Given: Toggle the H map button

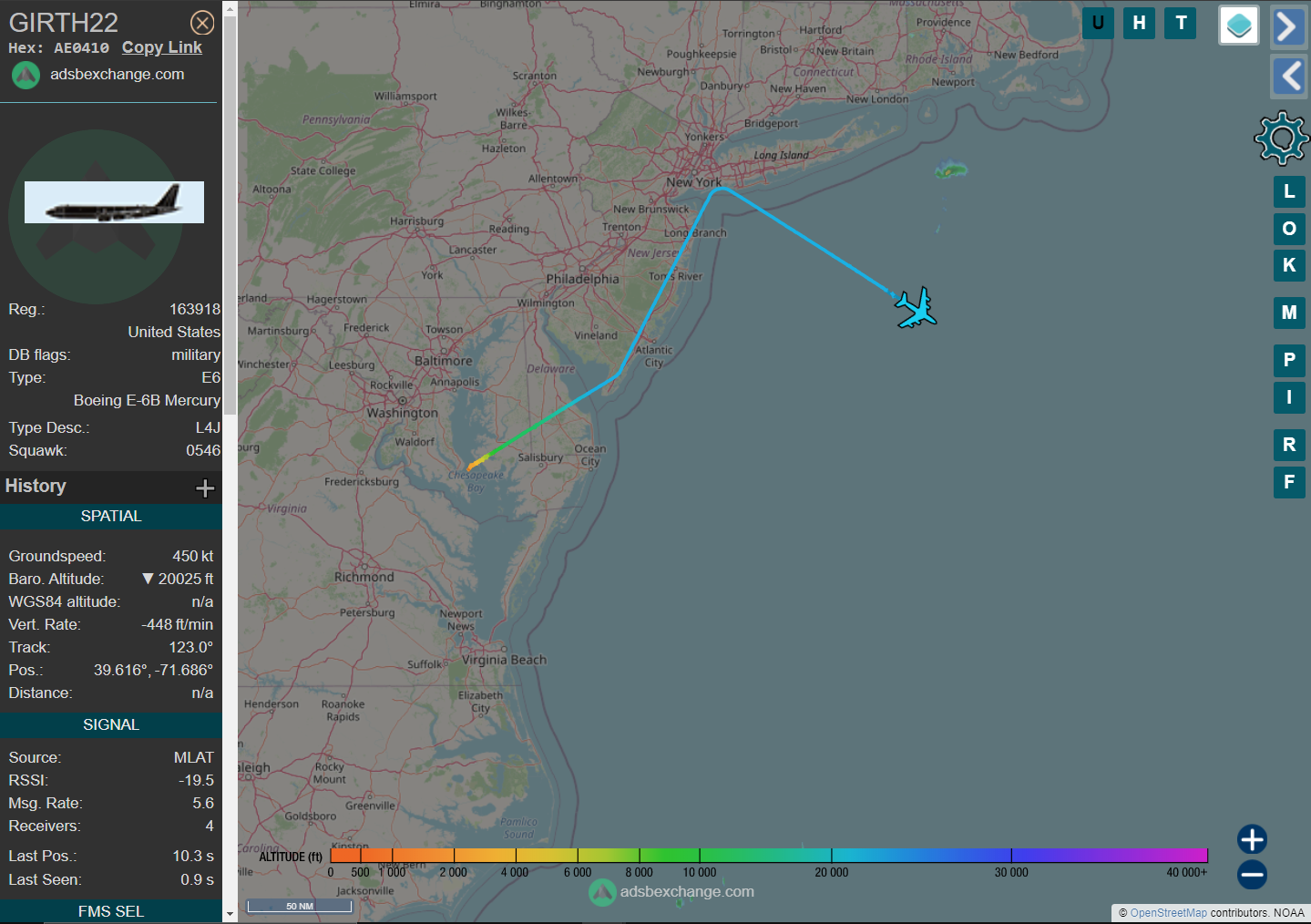Looking at the screenshot, I should [x=1139, y=23].
